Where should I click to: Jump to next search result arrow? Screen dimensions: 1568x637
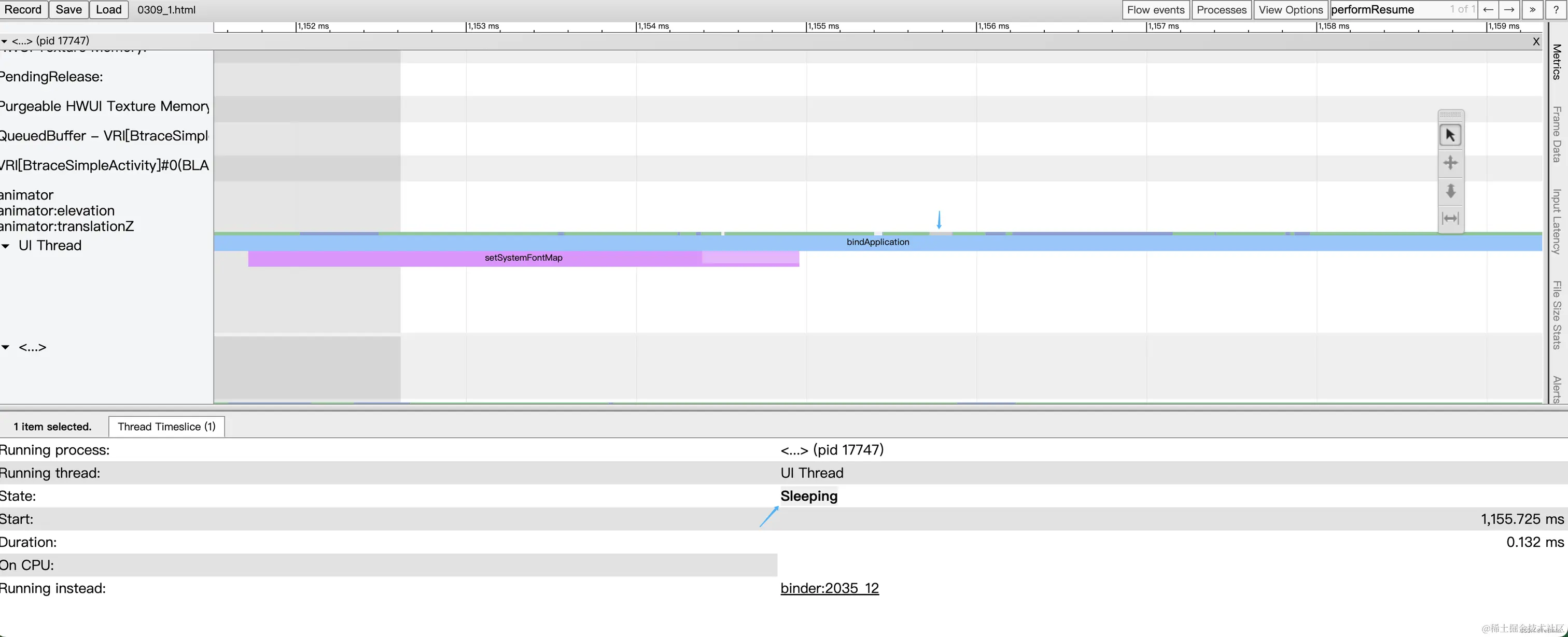pos(1509,10)
